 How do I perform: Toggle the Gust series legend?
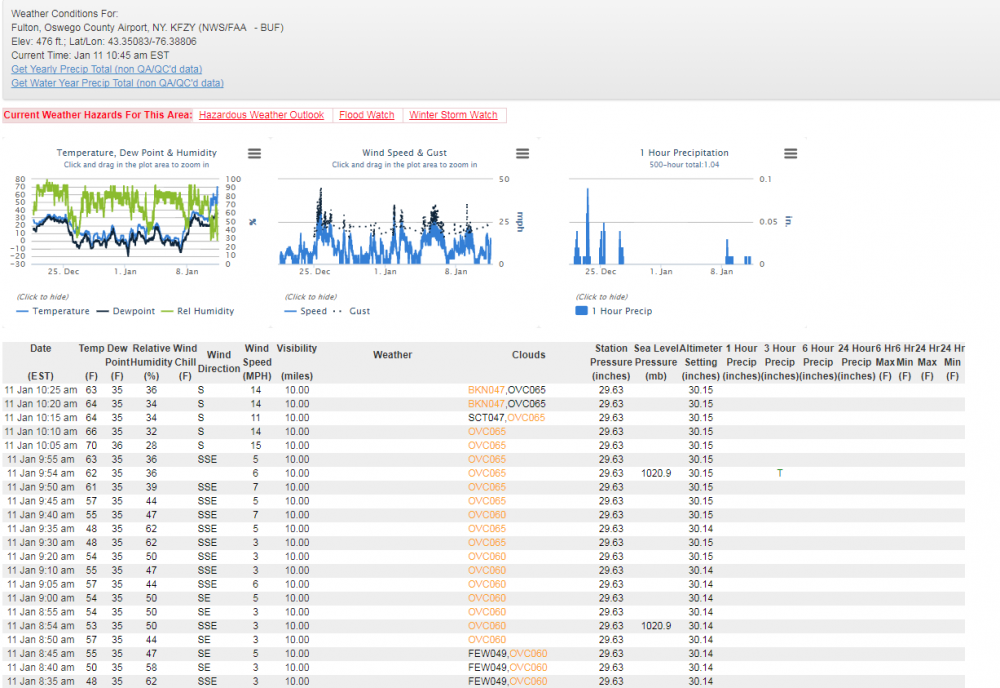[351, 311]
